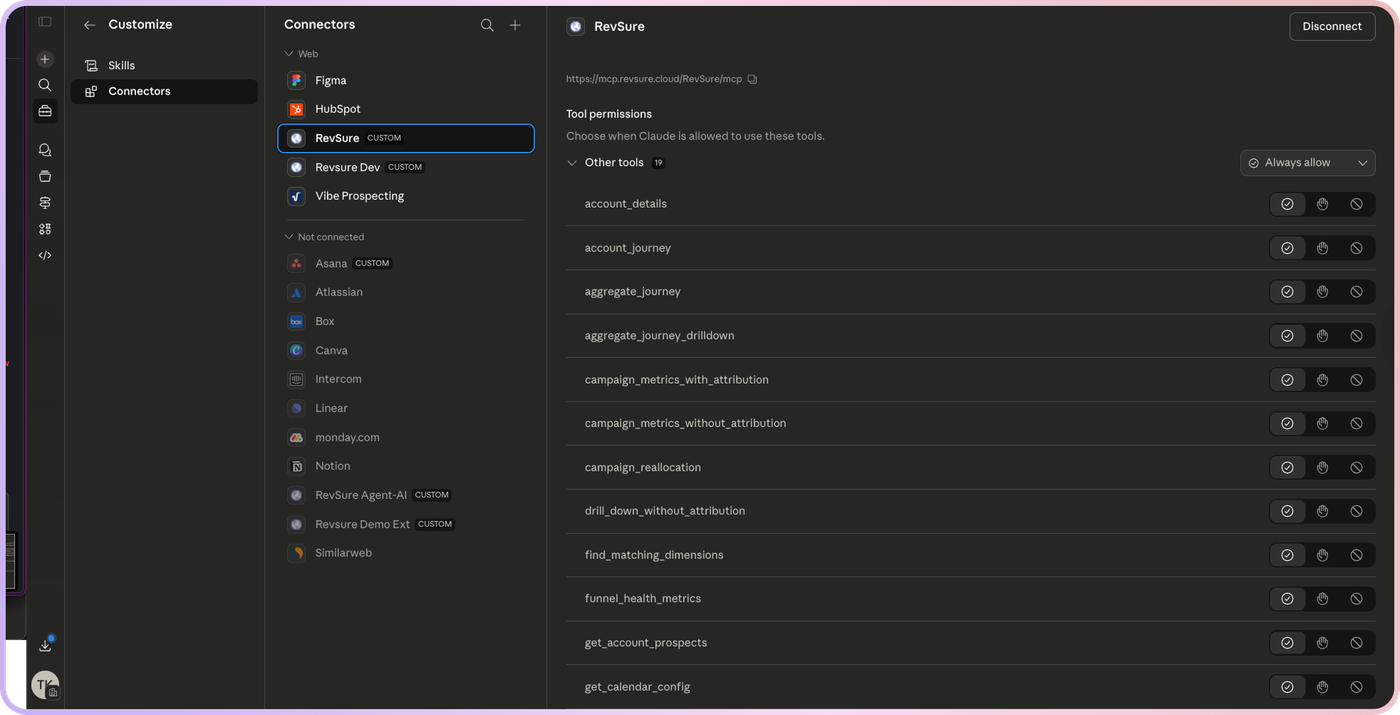
Task: Click the campaign_reallocation tool name
Action: pyautogui.click(x=643, y=467)
